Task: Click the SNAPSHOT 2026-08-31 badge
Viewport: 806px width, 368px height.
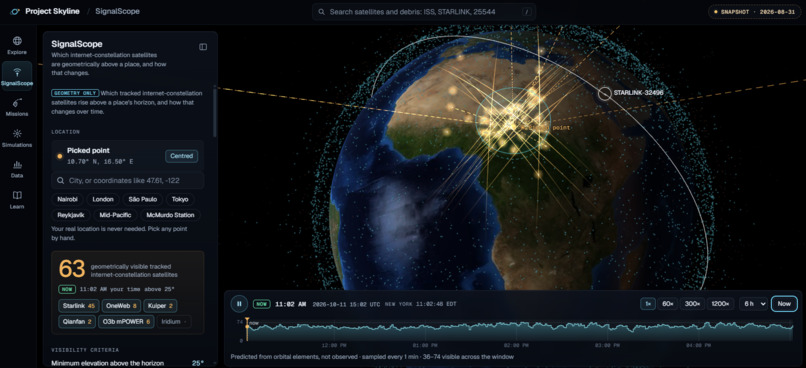Action: point(754,11)
